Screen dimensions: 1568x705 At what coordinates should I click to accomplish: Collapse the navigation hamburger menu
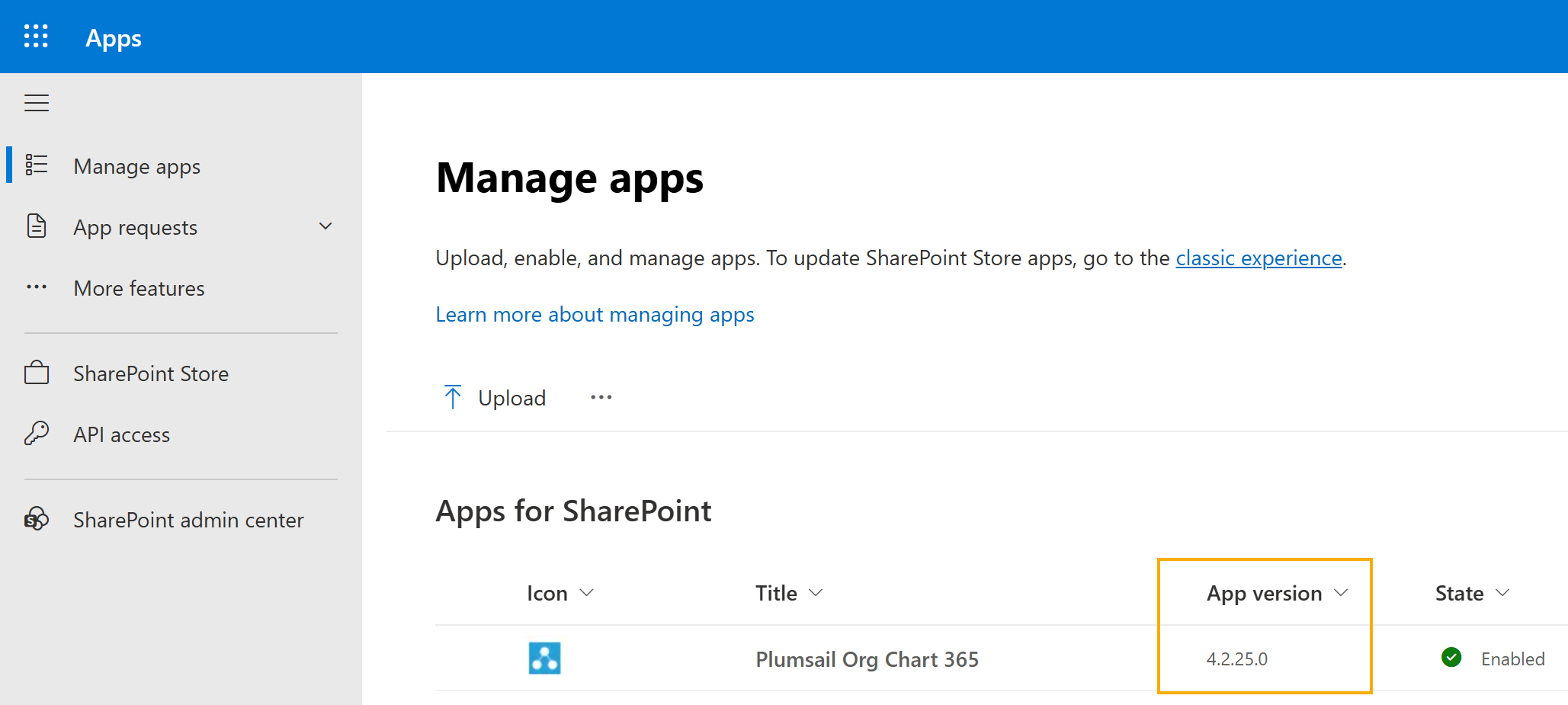point(36,103)
